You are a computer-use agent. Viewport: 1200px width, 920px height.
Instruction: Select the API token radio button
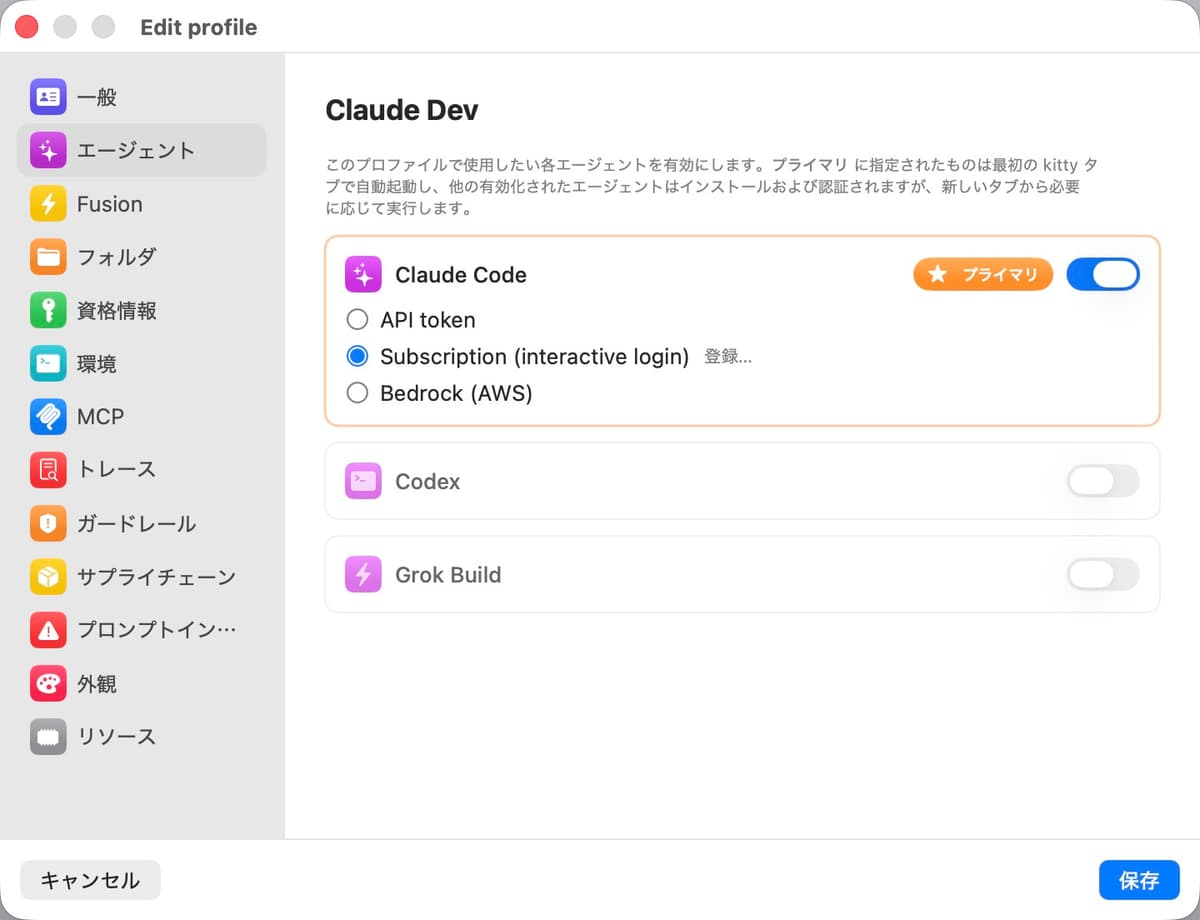coord(357,320)
